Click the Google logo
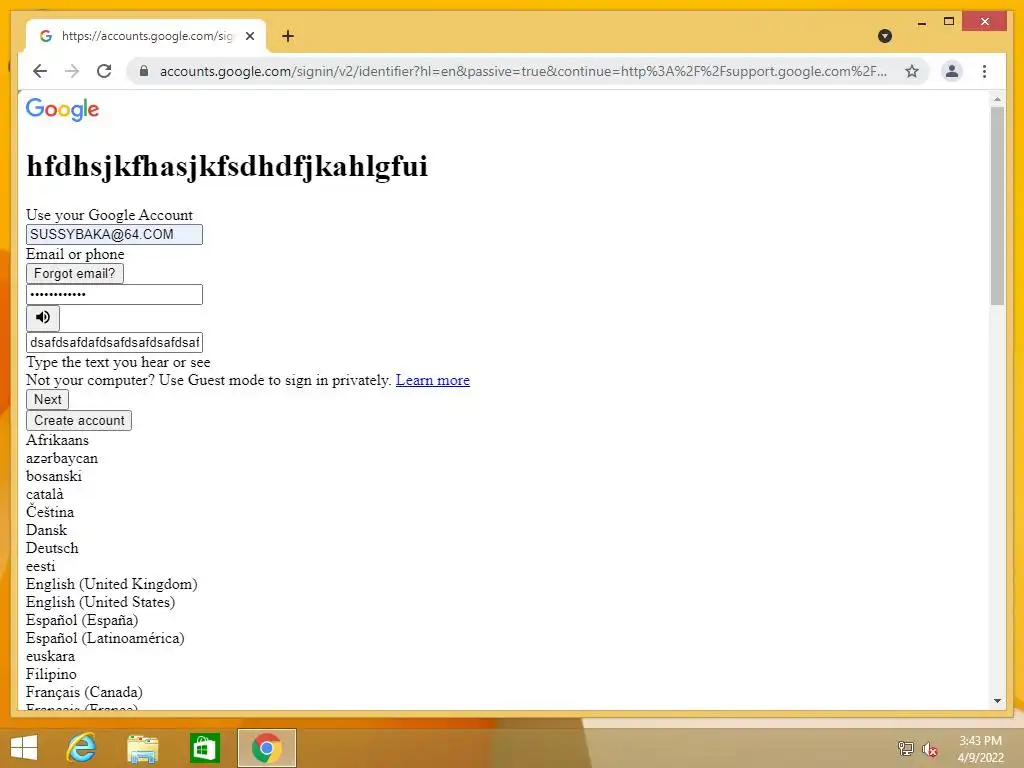Viewport: 1024px width, 768px height. pos(63,110)
